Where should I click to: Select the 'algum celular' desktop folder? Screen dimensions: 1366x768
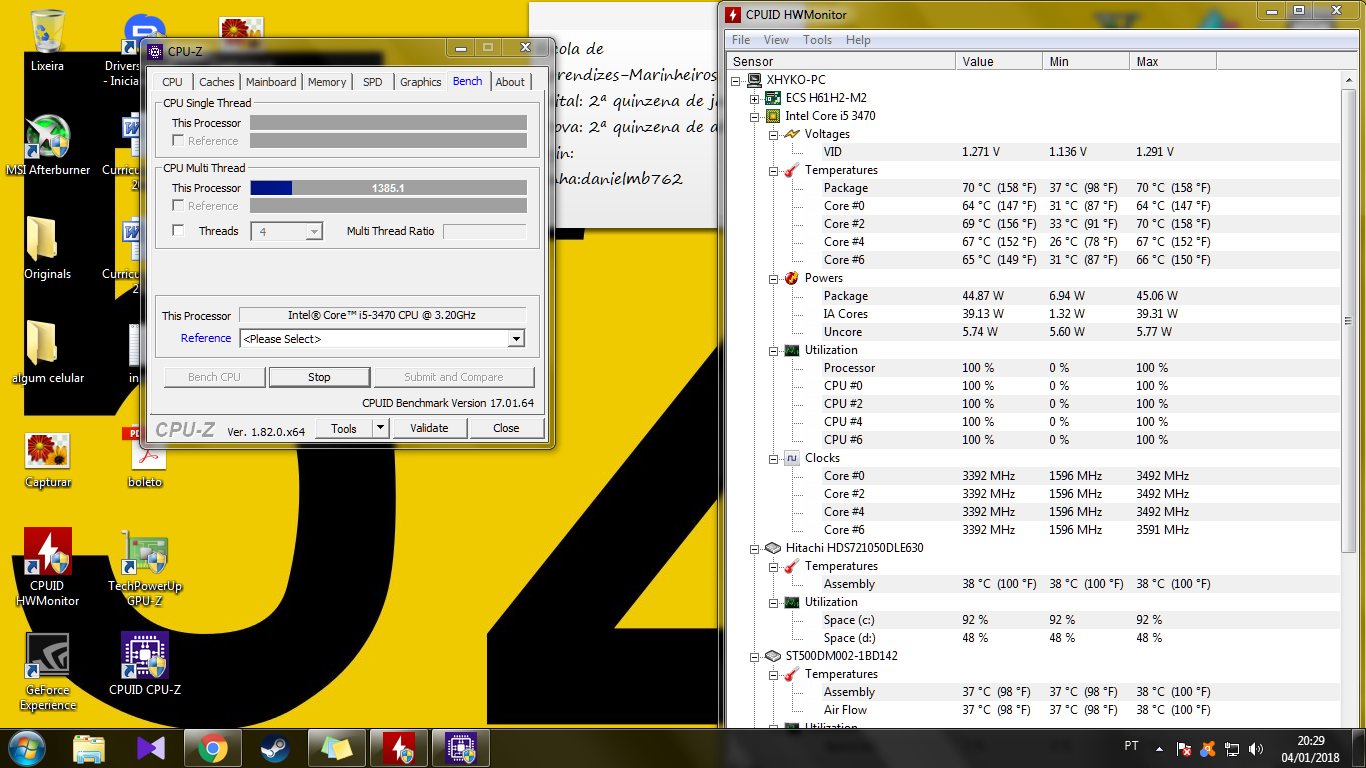(47, 352)
